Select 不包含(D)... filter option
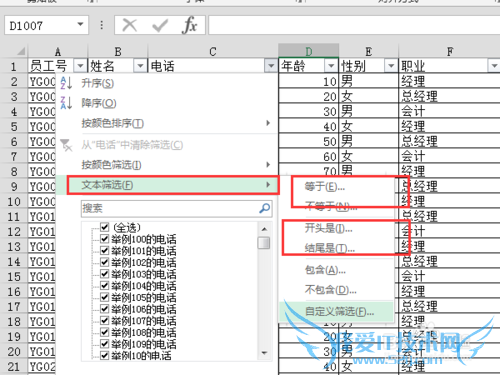 click(x=330, y=290)
